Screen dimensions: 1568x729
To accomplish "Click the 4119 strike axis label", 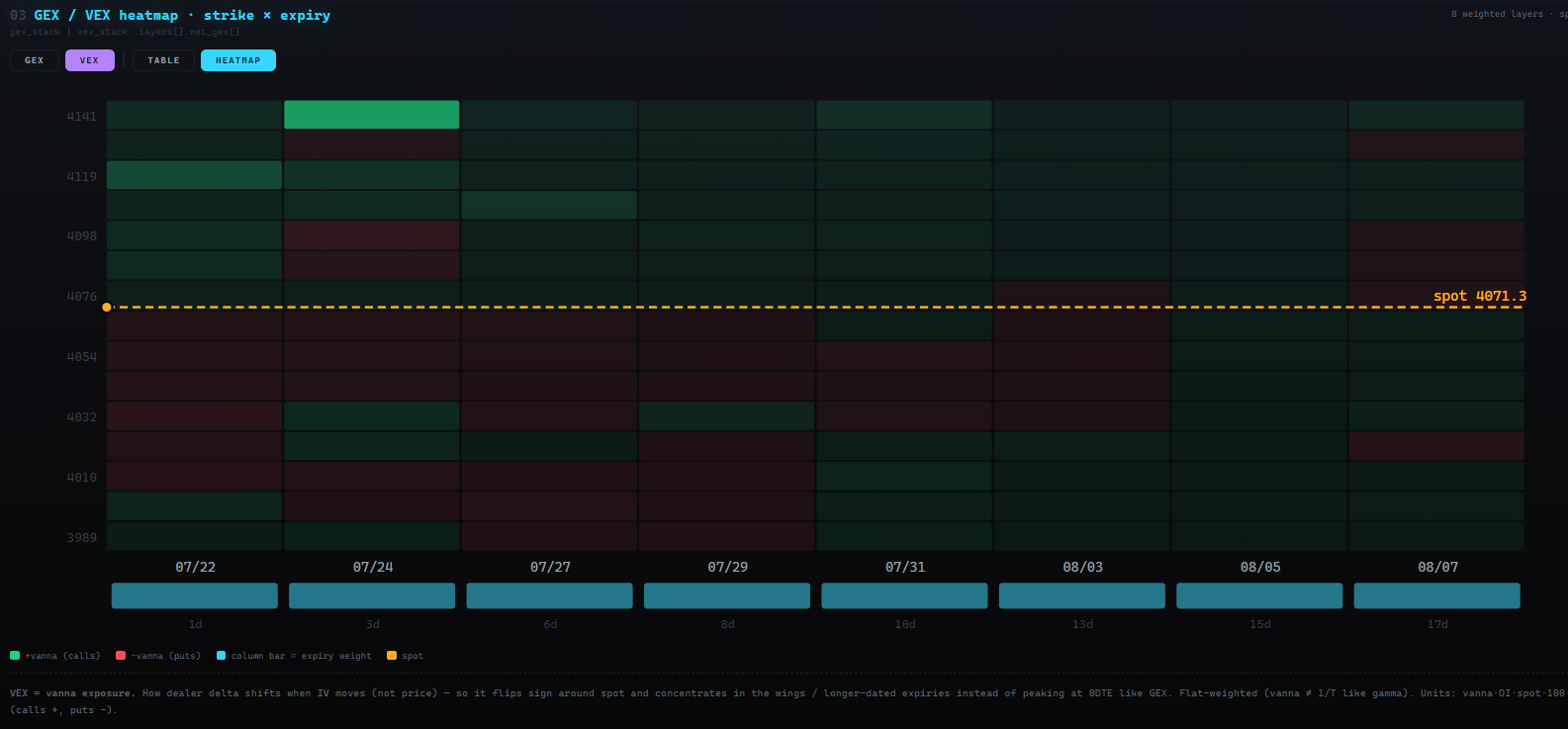I will (82, 176).
